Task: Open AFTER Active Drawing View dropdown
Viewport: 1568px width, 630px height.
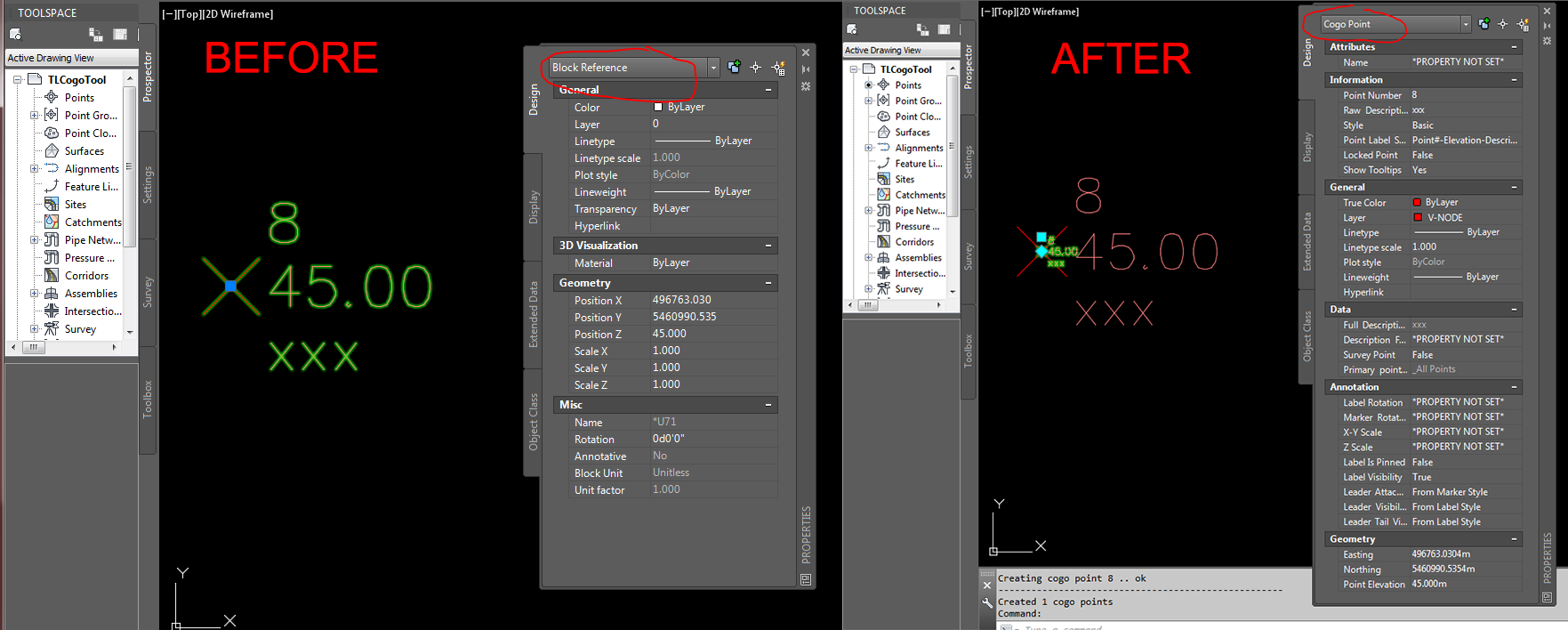Action: (901, 50)
